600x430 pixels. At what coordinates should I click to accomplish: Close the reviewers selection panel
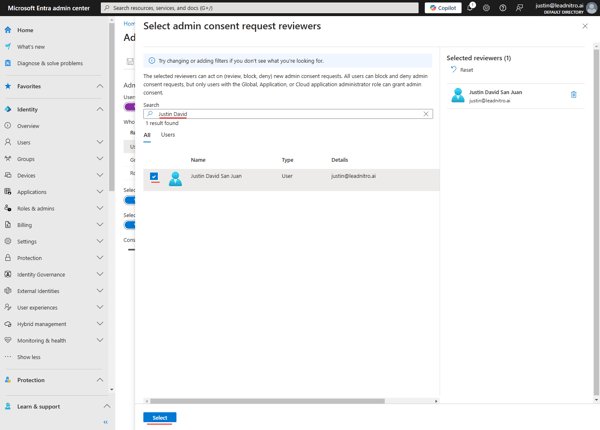click(x=585, y=26)
